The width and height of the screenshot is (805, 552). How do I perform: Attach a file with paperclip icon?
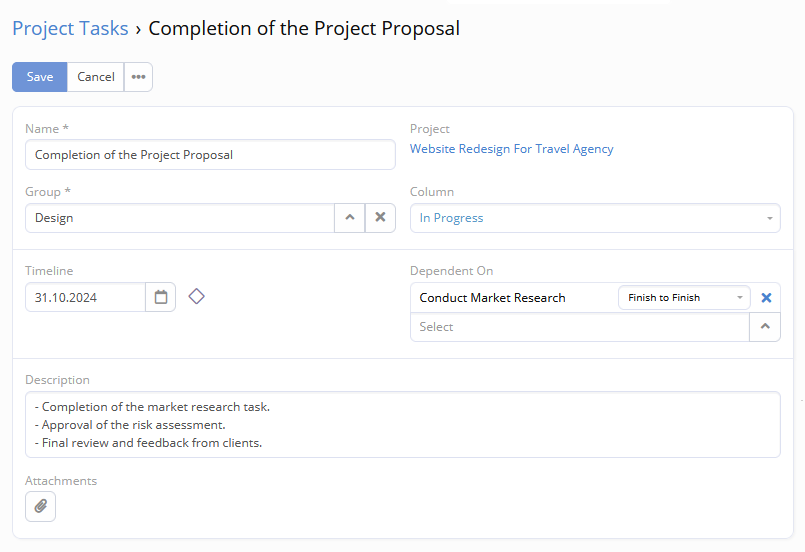click(x=41, y=506)
